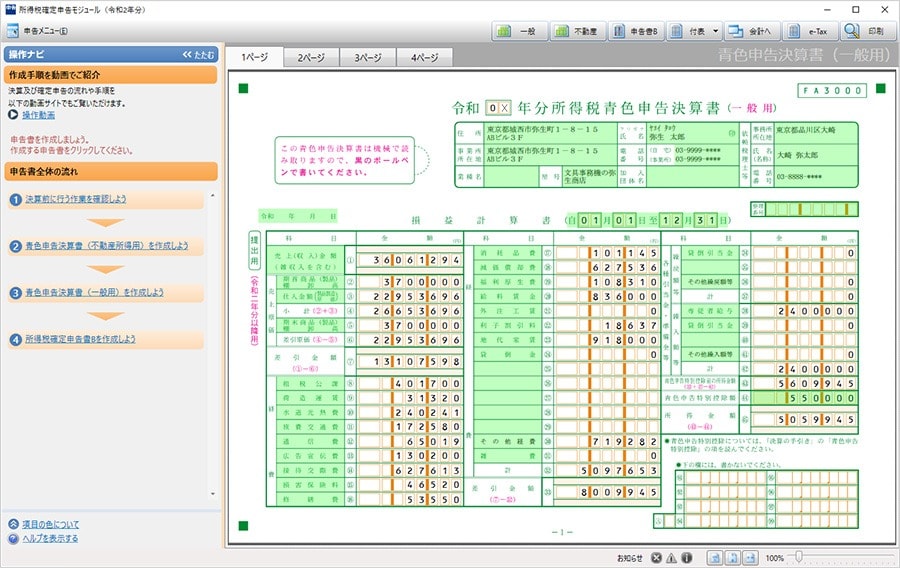This screenshot has width=900, height=568.
Task: Click the 100% zoom value
Action: click(x=774, y=558)
